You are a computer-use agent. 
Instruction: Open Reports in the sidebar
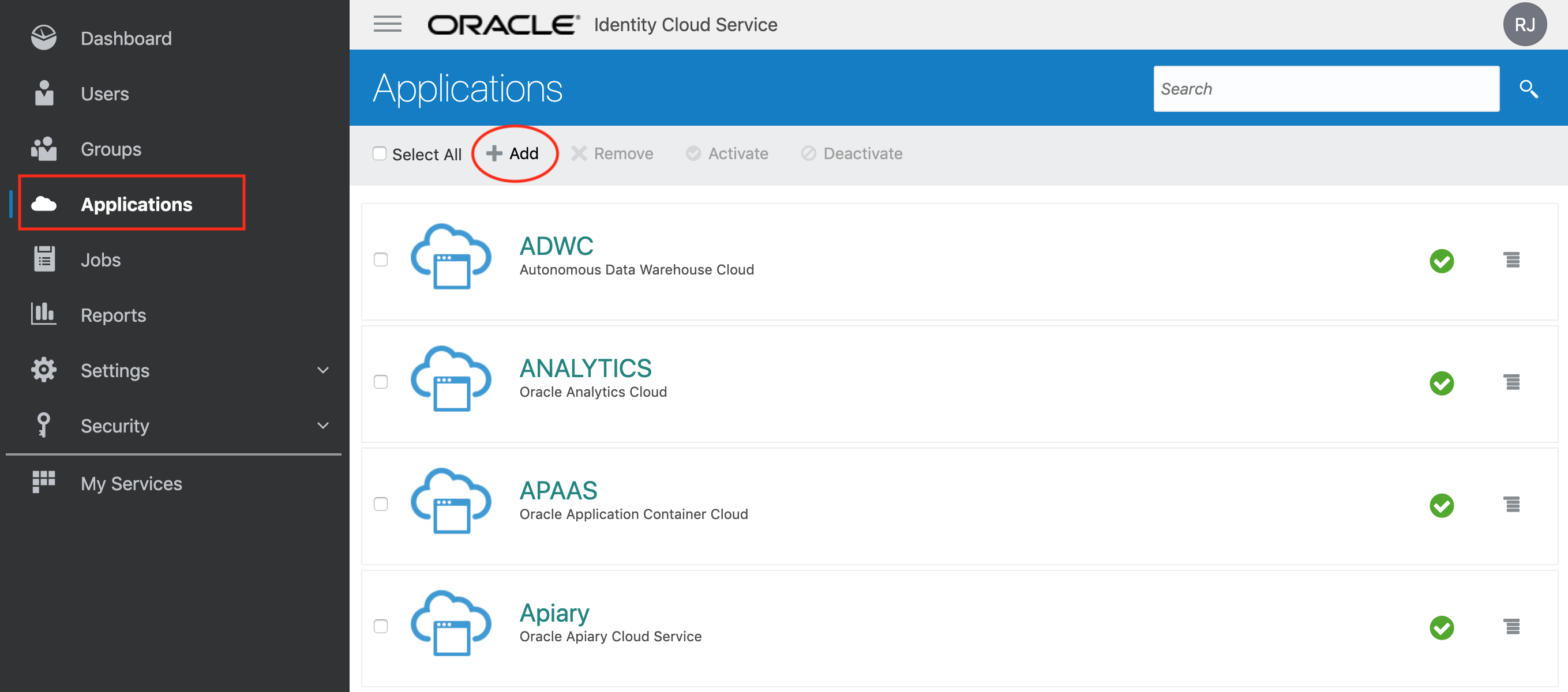tap(113, 315)
